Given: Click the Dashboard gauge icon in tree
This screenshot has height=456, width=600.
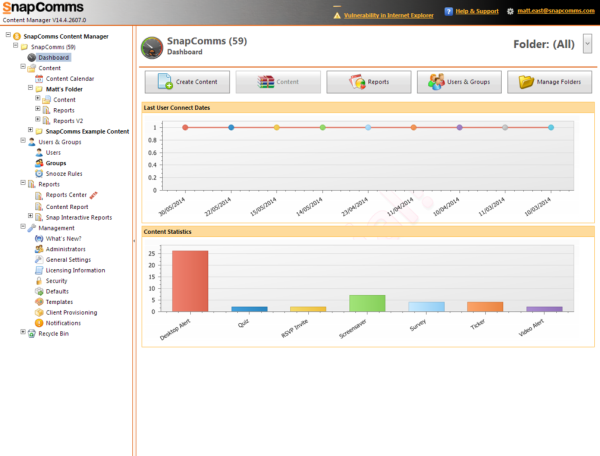Looking at the screenshot, I should [x=32, y=57].
